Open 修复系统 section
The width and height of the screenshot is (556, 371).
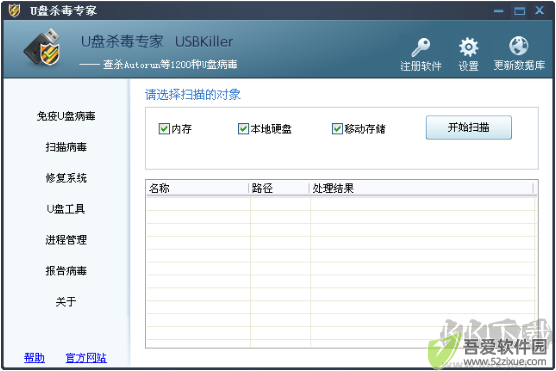(x=66, y=178)
